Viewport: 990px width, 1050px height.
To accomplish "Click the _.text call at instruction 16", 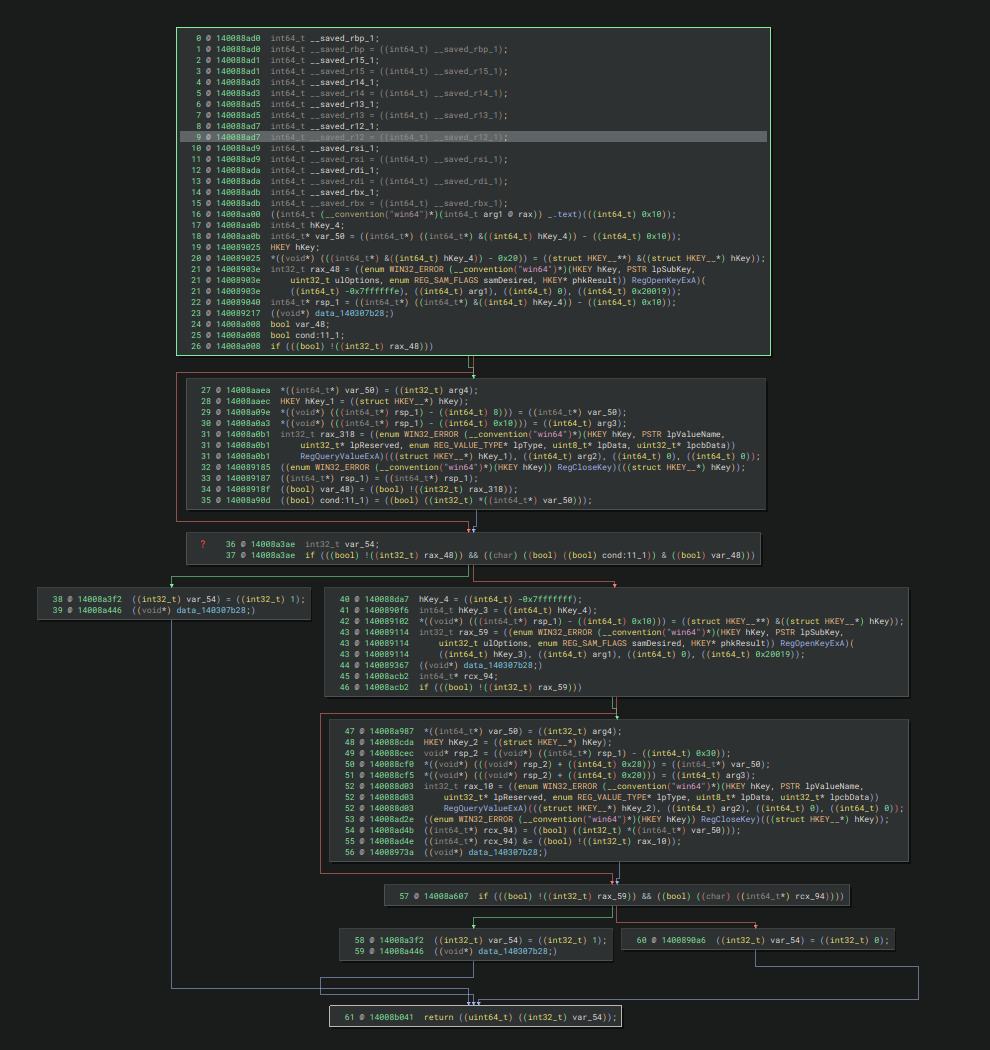I will pos(474,214).
